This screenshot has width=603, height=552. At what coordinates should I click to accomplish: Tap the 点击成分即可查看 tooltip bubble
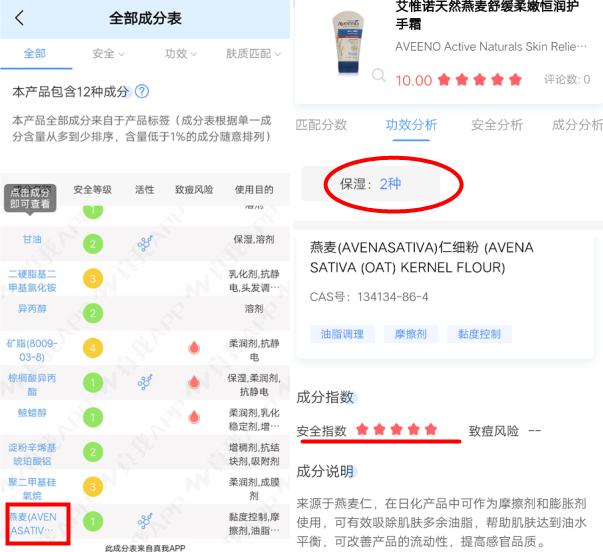click(x=30, y=198)
